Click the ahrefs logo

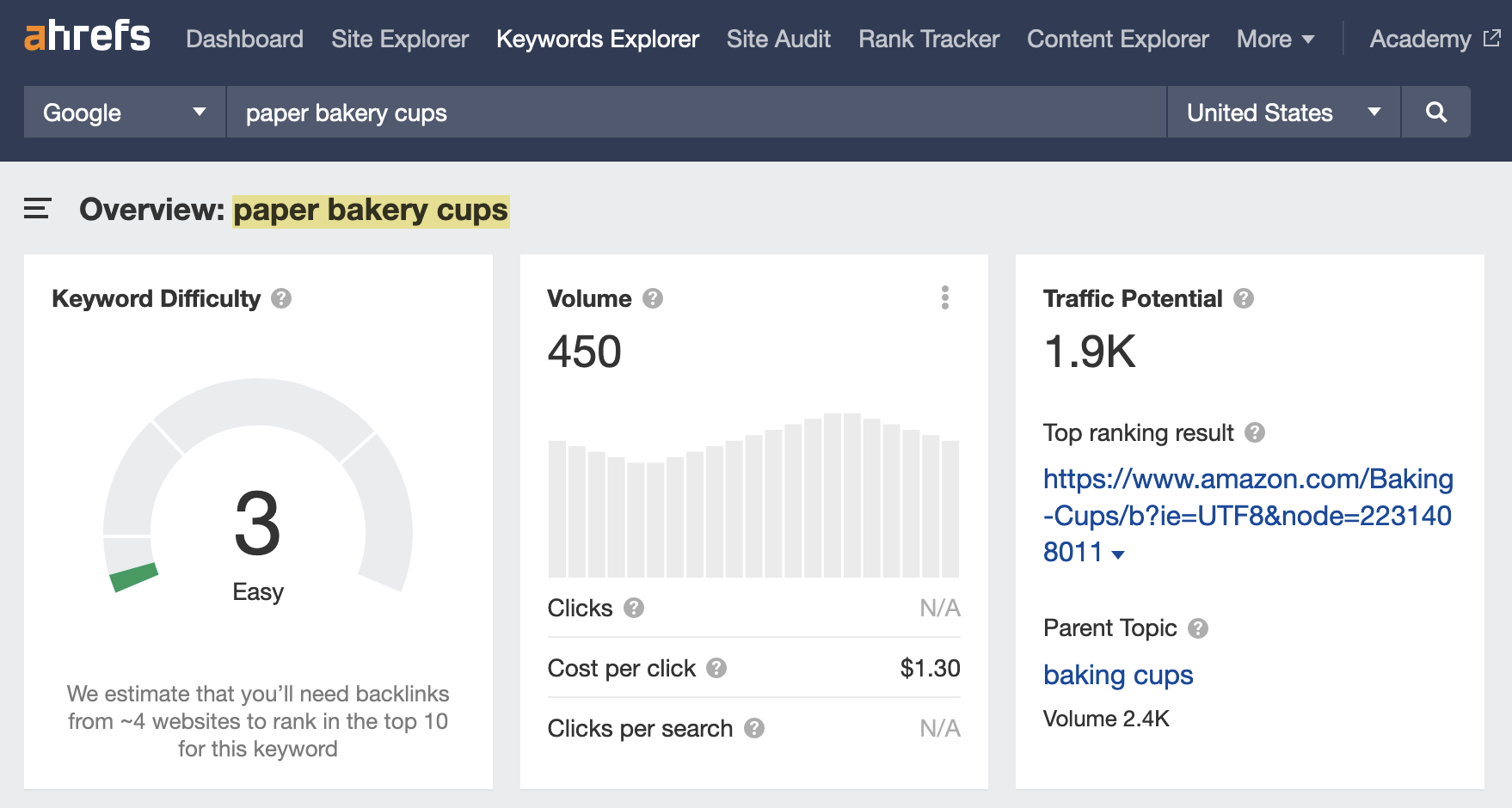tap(86, 36)
